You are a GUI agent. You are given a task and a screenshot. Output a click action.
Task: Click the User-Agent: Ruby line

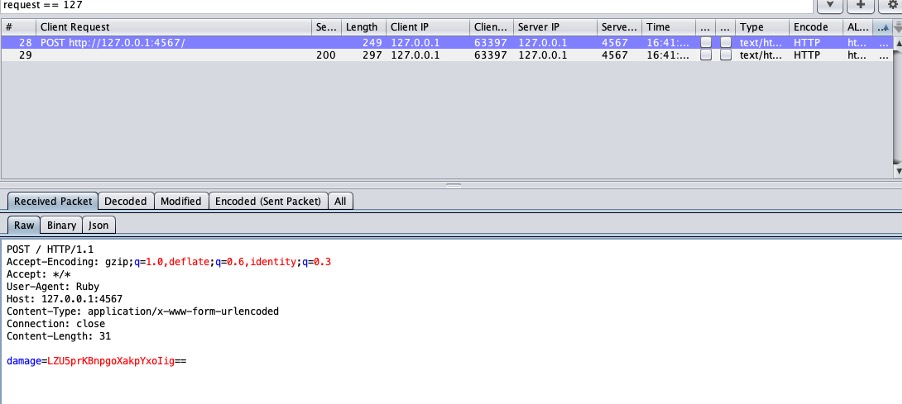click(x=53, y=287)
